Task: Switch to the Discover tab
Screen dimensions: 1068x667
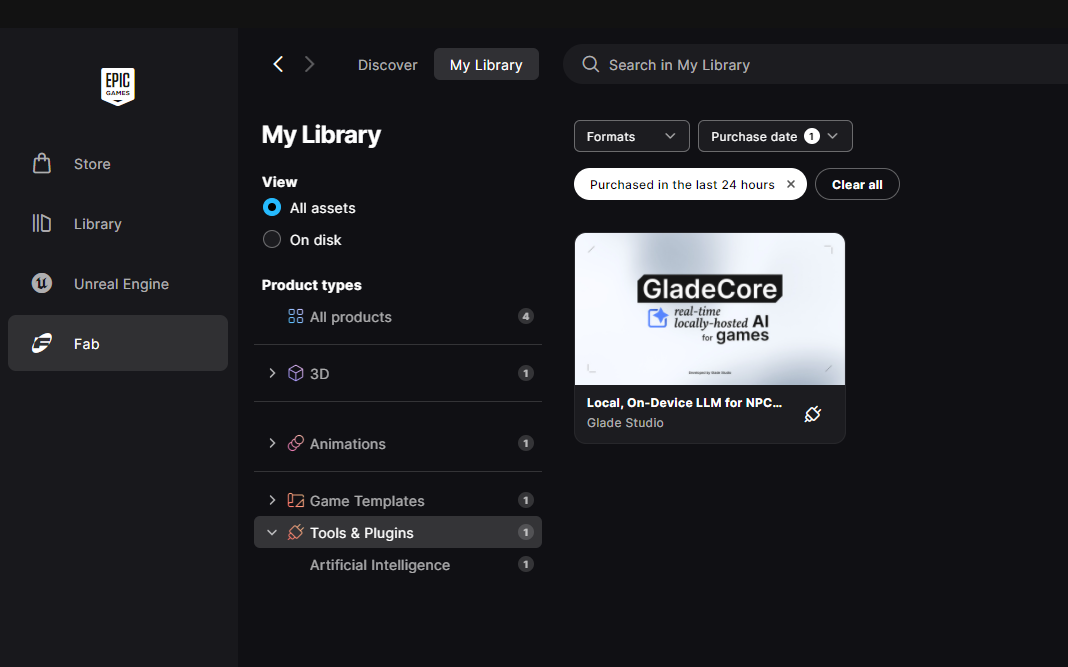Action: pos(388,65)
